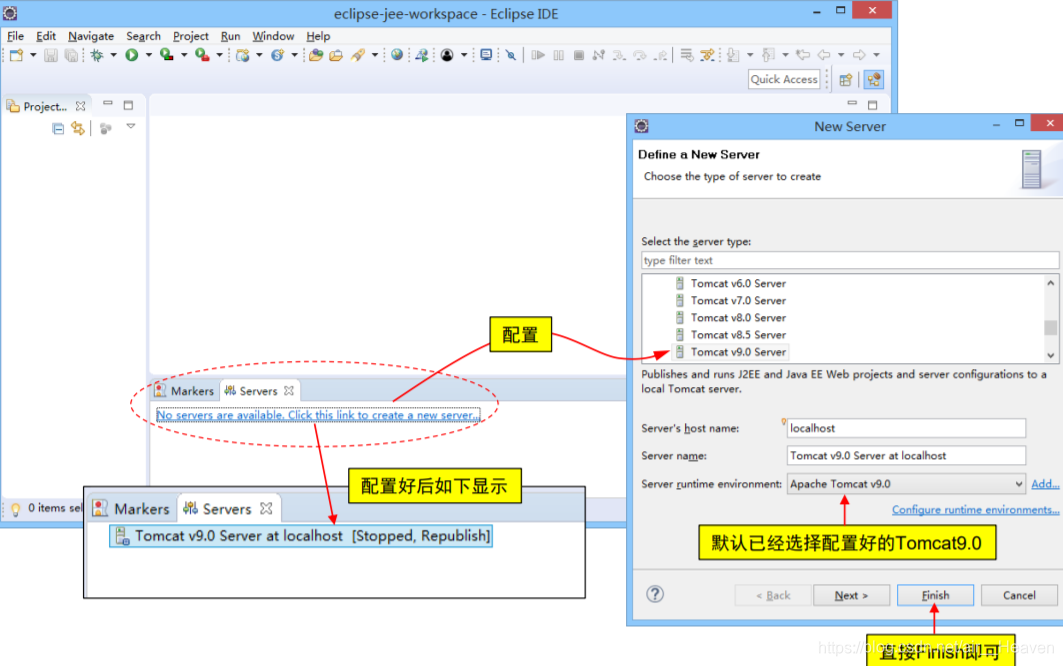Click the help question mark in New Server
The width and height of the screenshot is (1063, 666).
coord(655,594)
